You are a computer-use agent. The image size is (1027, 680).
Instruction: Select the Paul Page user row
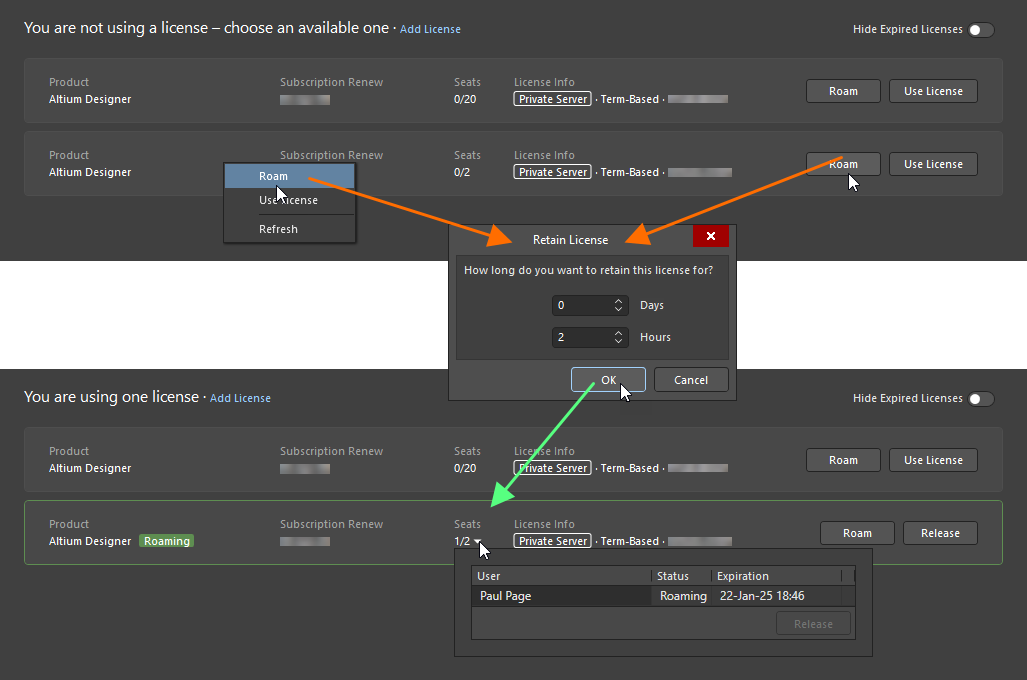tap(663, 596)
